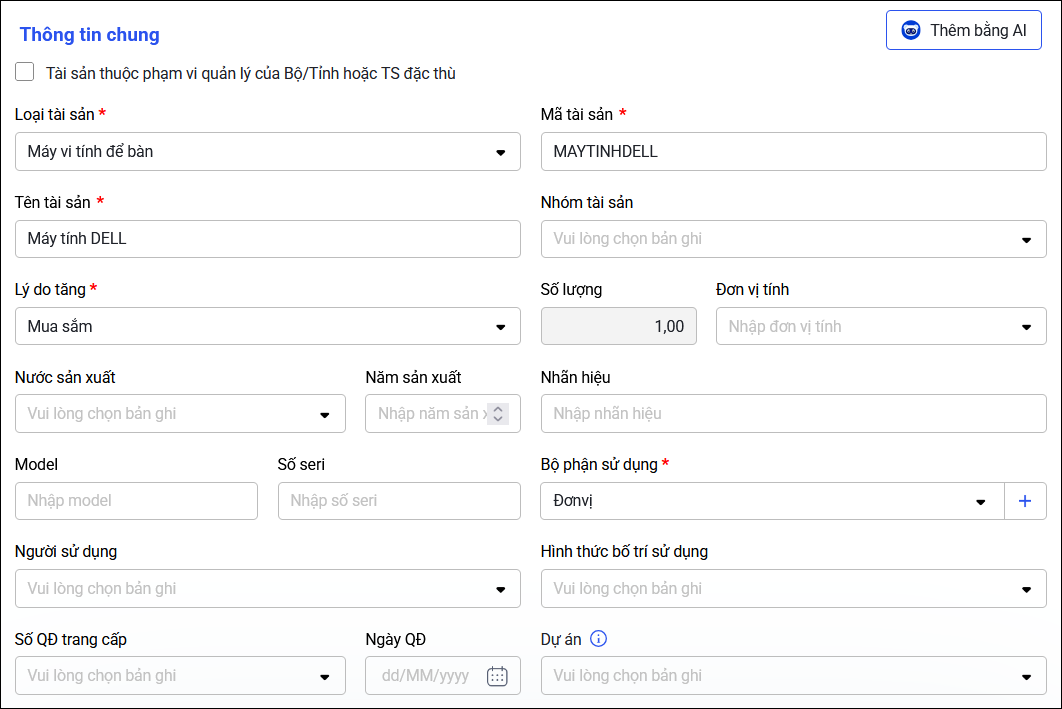Tick the Tài sản thuộc phạm vi quản lý checkbox

25,72
